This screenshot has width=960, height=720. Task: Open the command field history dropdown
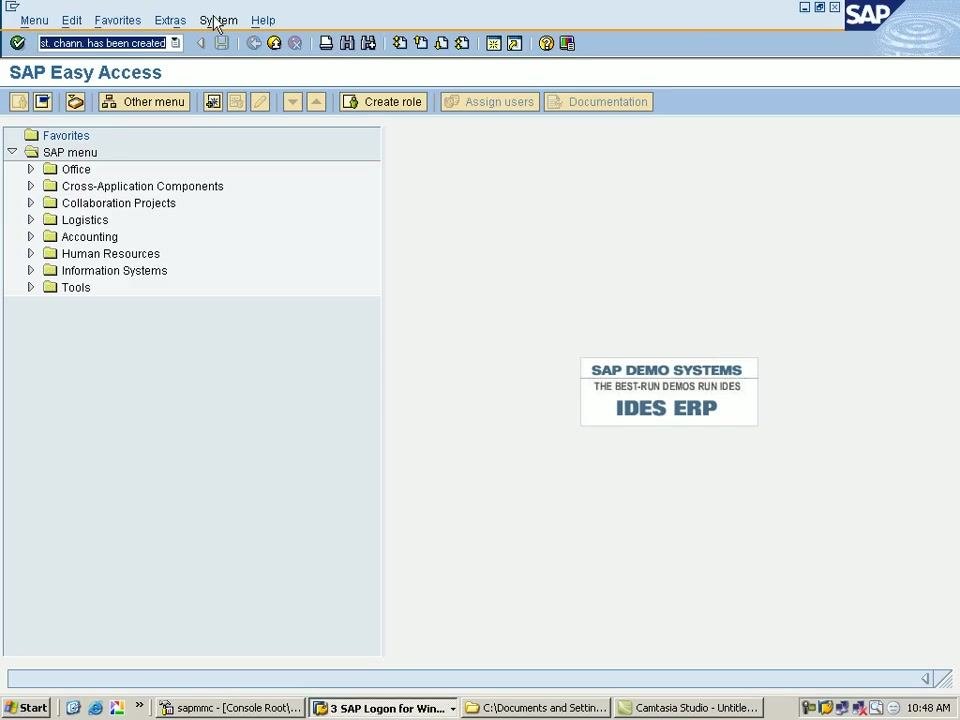coord(176,43)
